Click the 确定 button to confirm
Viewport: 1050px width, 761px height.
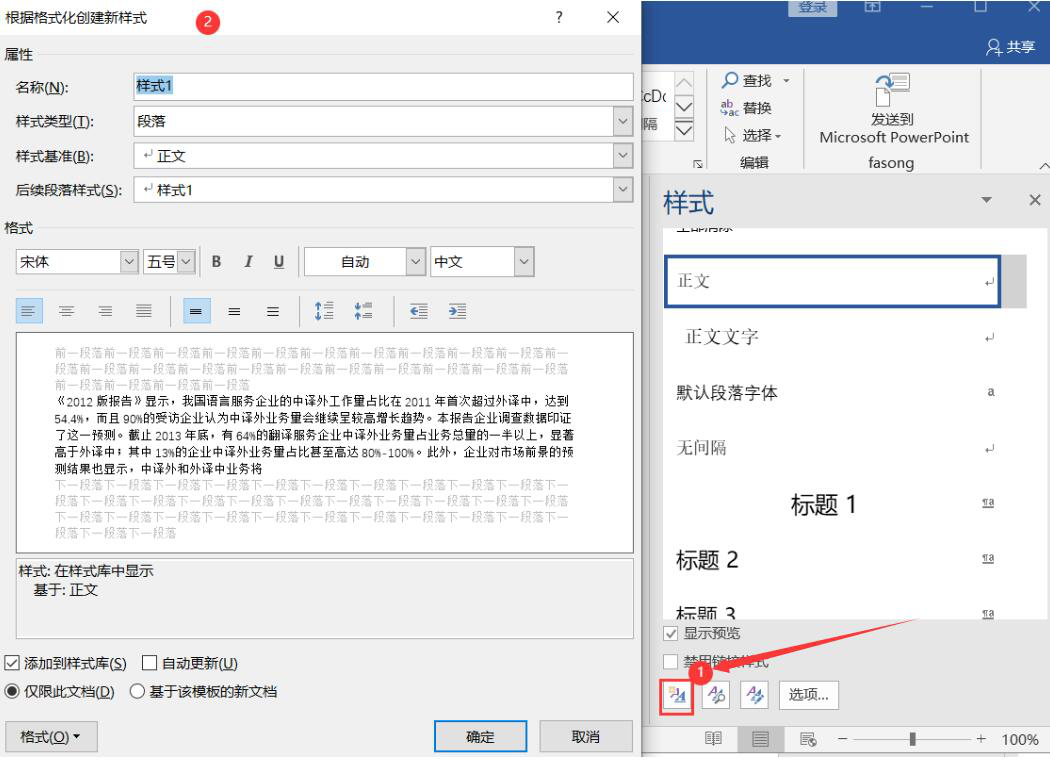tap(481, 735)
